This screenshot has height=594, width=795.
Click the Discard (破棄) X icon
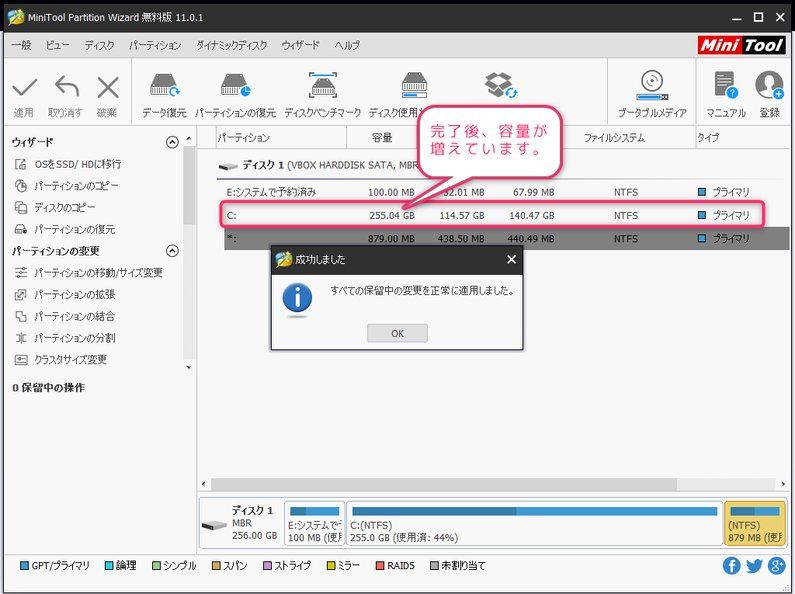click(107, 88)
